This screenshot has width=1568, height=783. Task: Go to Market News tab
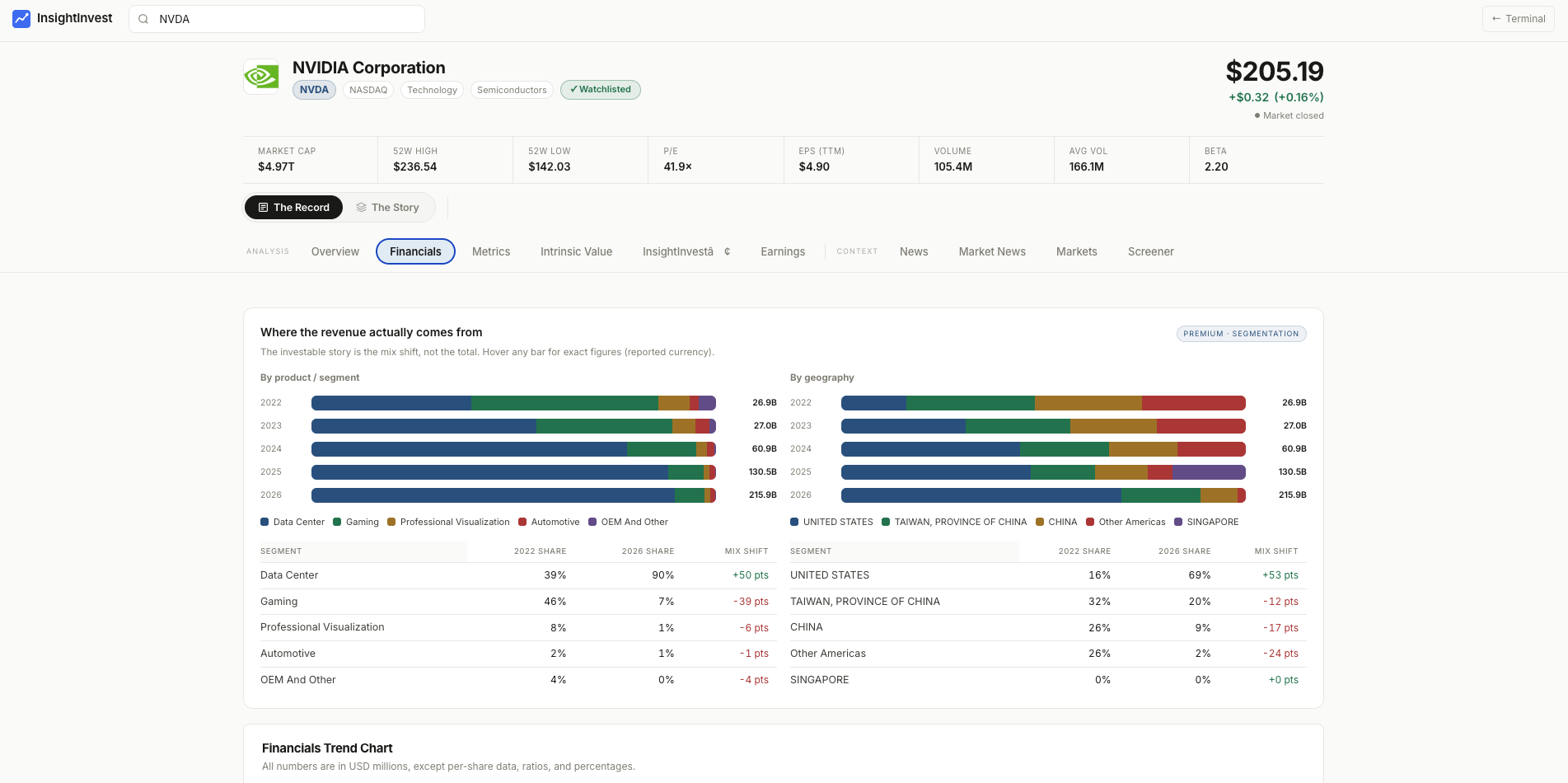click(992, 251)
